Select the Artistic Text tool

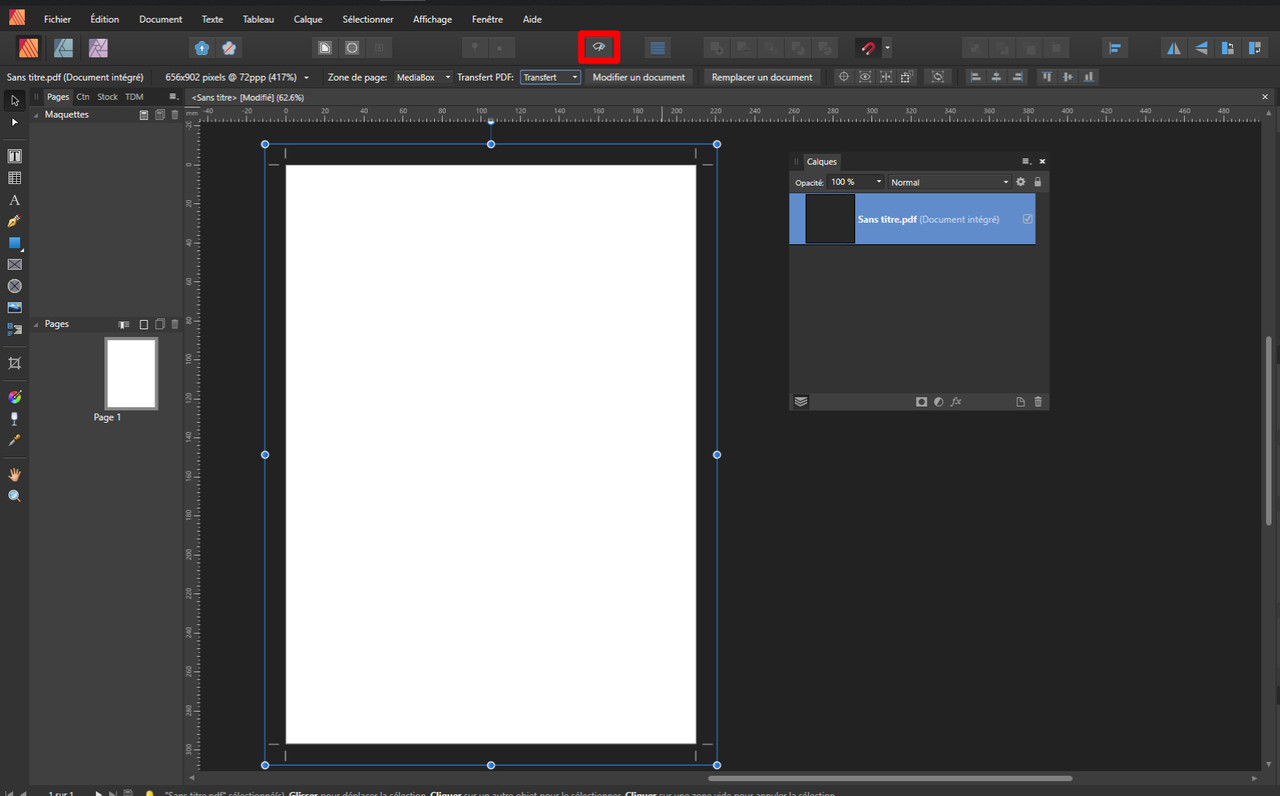click(x=14, y=200)
